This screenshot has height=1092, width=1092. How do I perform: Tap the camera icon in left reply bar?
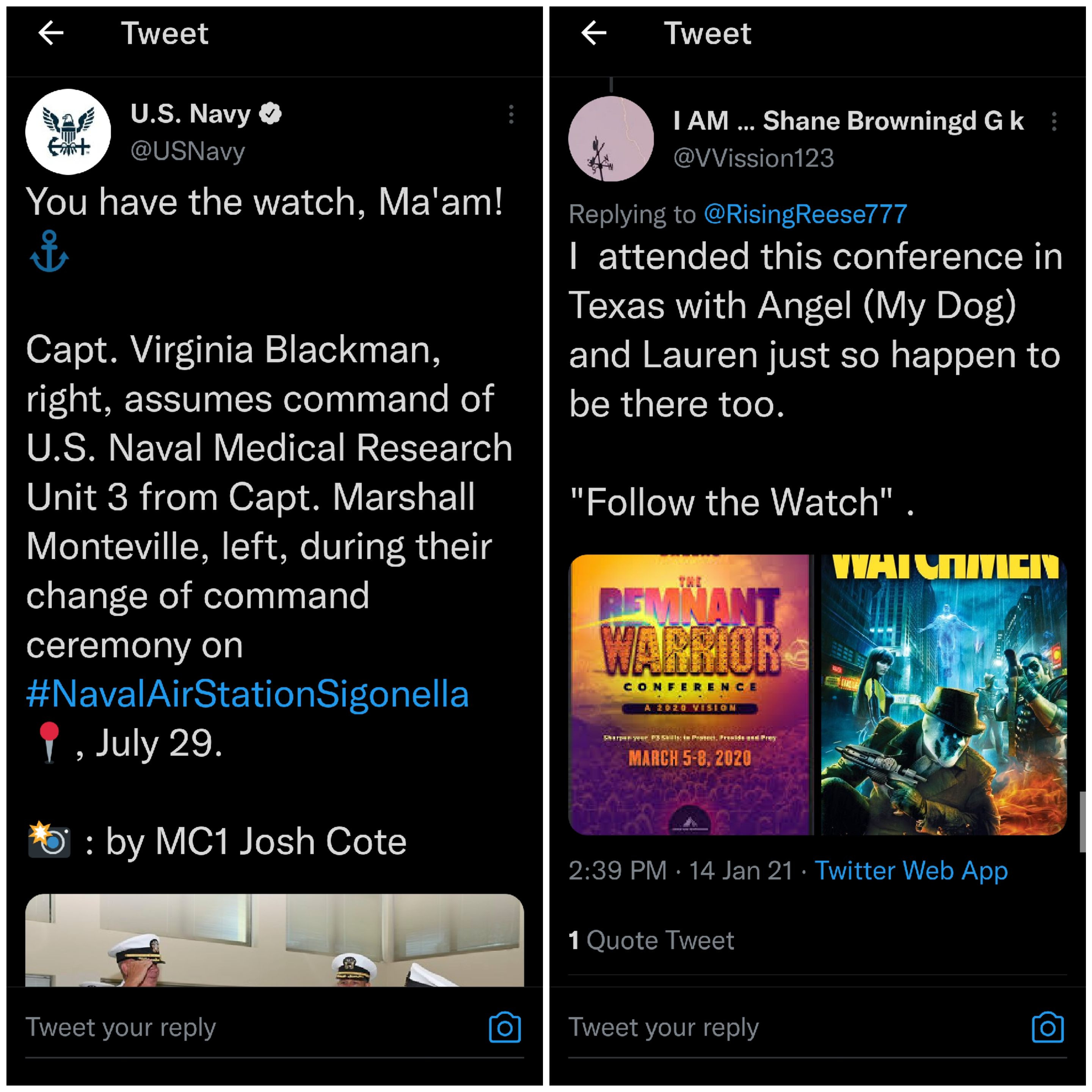pos(505,1027)
